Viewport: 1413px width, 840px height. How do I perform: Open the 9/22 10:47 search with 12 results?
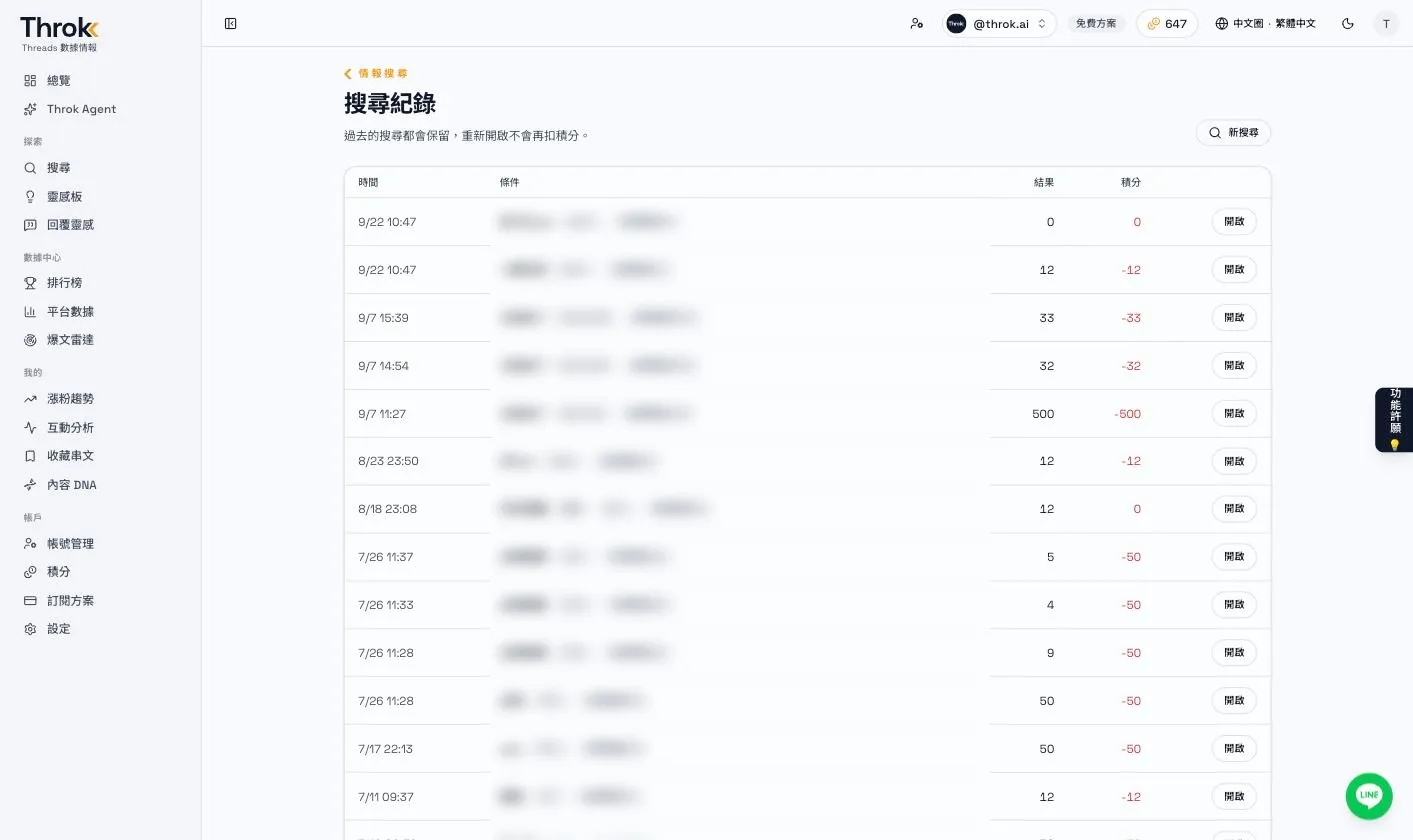[x=1234, y=270]
